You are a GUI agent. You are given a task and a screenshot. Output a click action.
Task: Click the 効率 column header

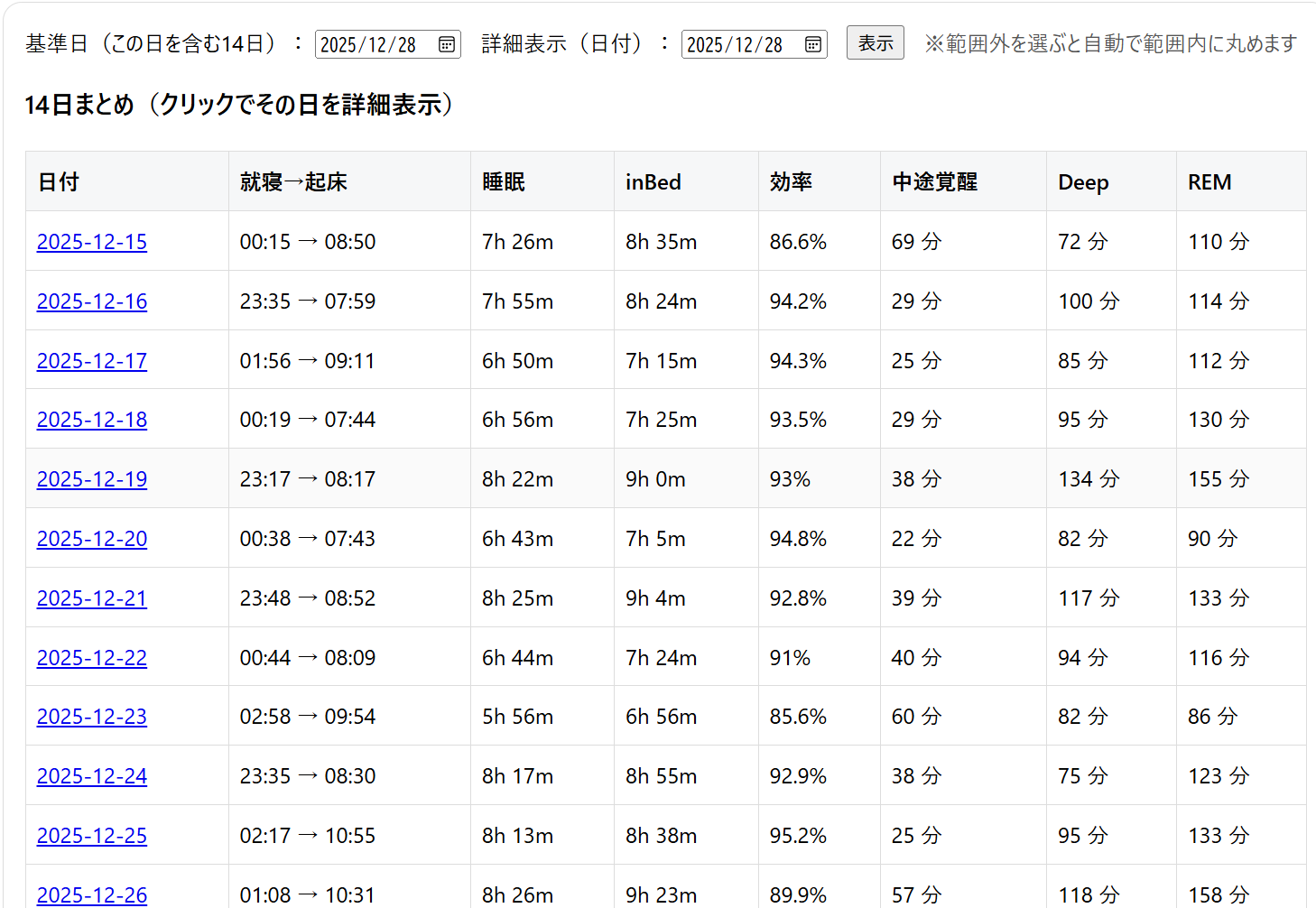791,182
